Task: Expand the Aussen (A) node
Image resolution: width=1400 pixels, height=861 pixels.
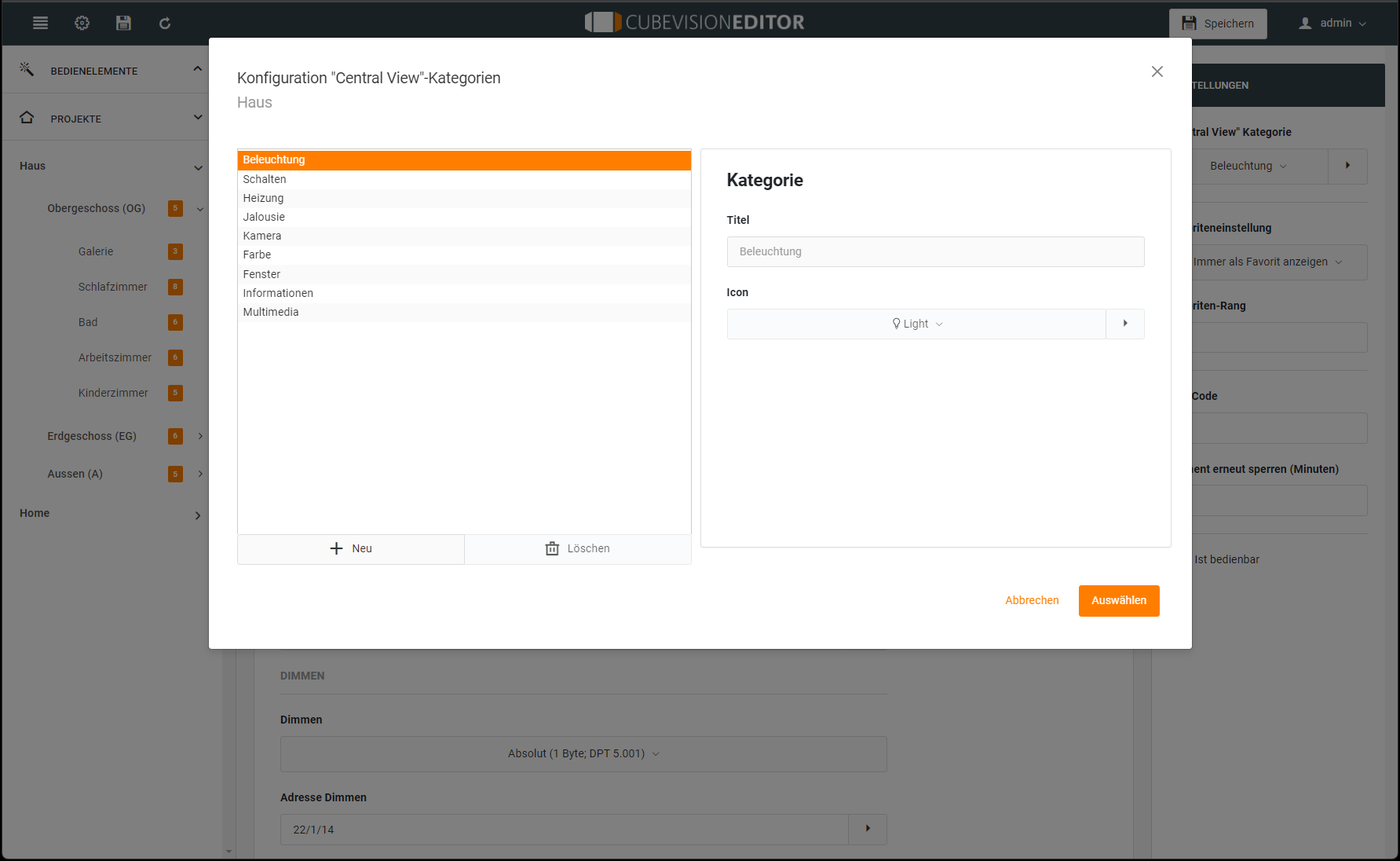Action: tap(200, 474)
